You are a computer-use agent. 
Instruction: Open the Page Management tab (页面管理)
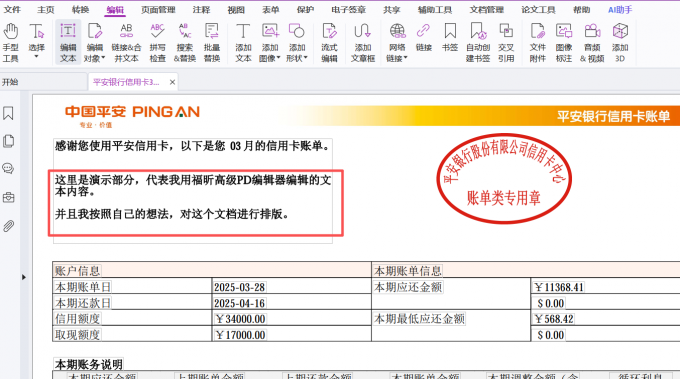pos(158,10)
